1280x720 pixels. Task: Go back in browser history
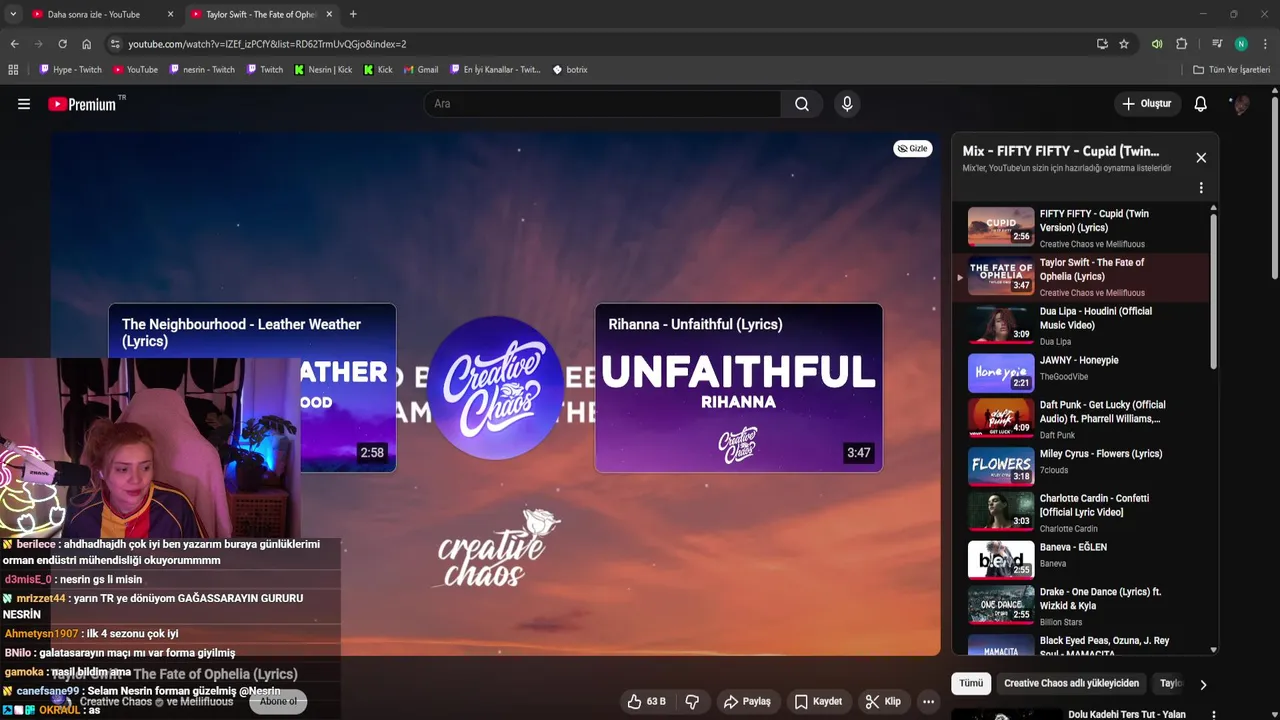pyautogui.click(x=14, y=44)
